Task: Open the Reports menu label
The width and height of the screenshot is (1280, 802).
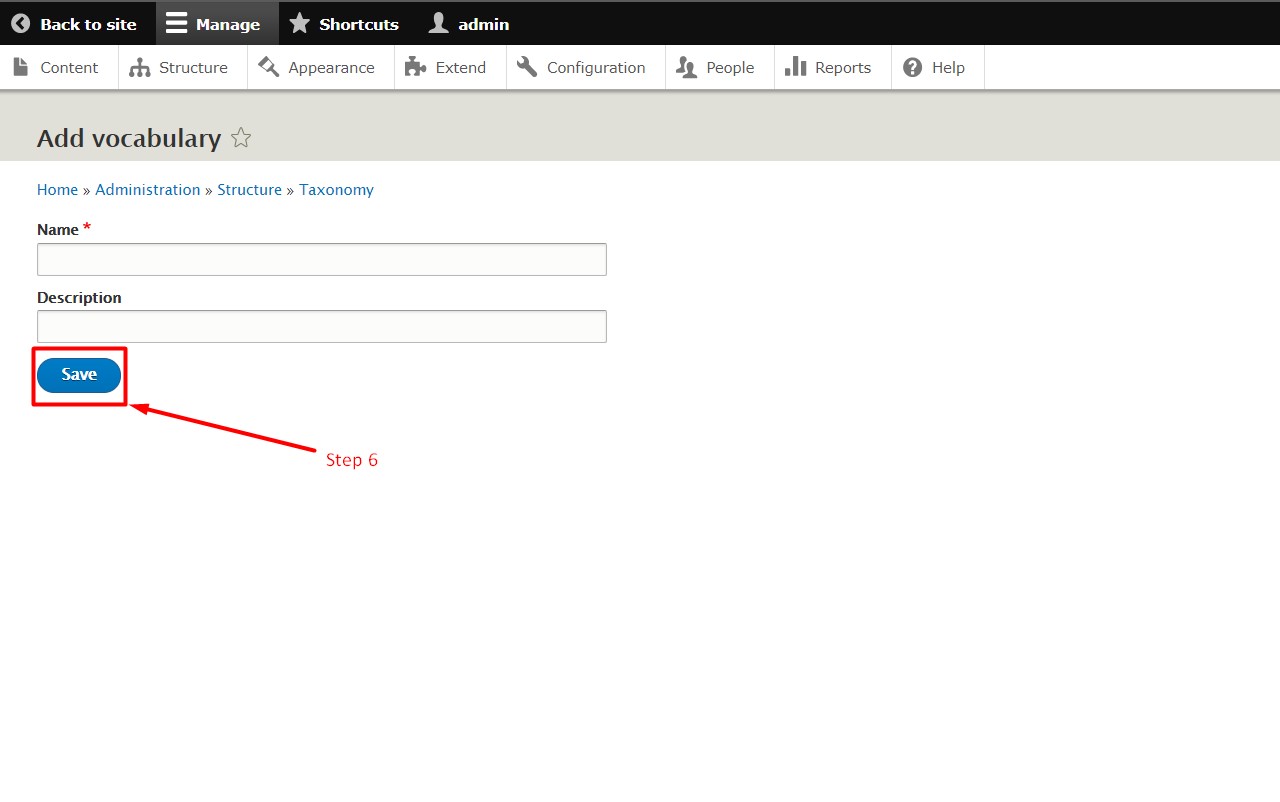Action: (843, 68)
